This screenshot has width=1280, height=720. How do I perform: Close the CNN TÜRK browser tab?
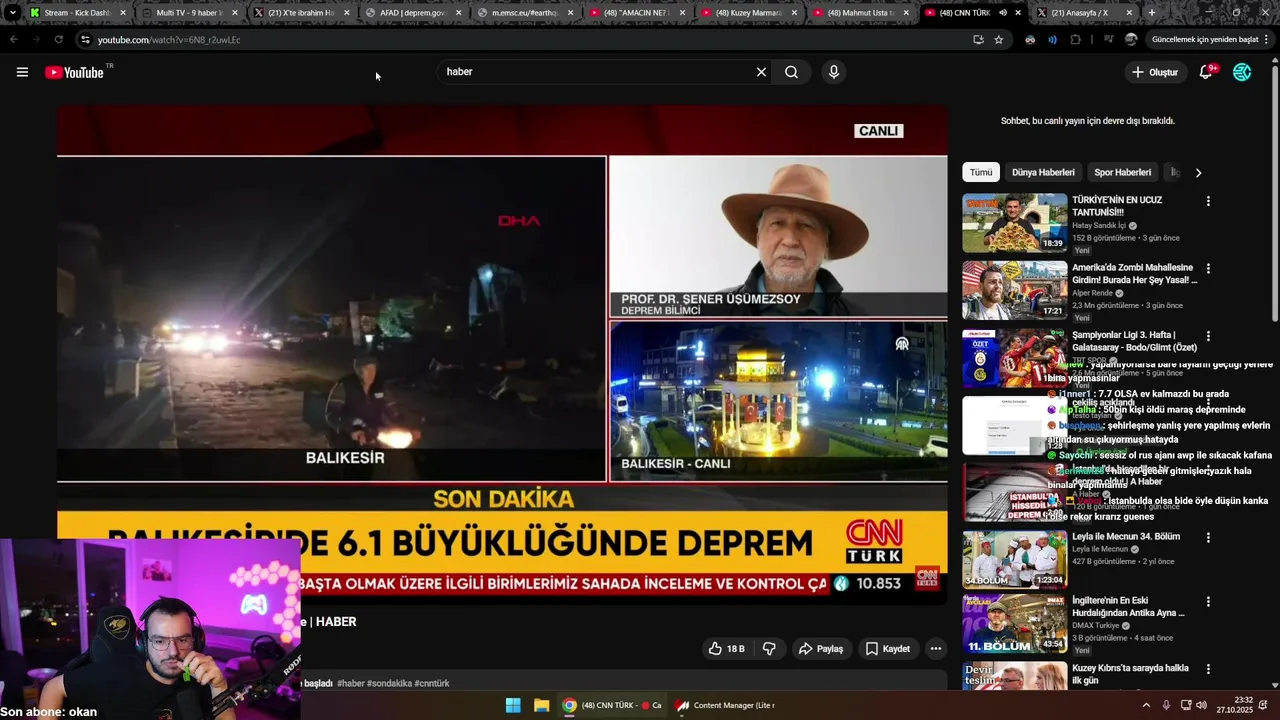pyautogui.click(x=1018, y=12)
